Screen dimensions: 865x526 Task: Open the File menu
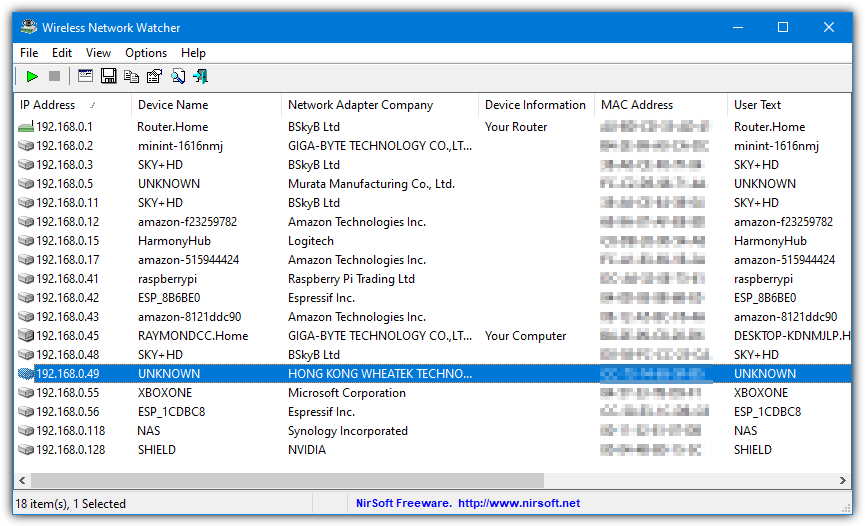(x=29, y=53)
